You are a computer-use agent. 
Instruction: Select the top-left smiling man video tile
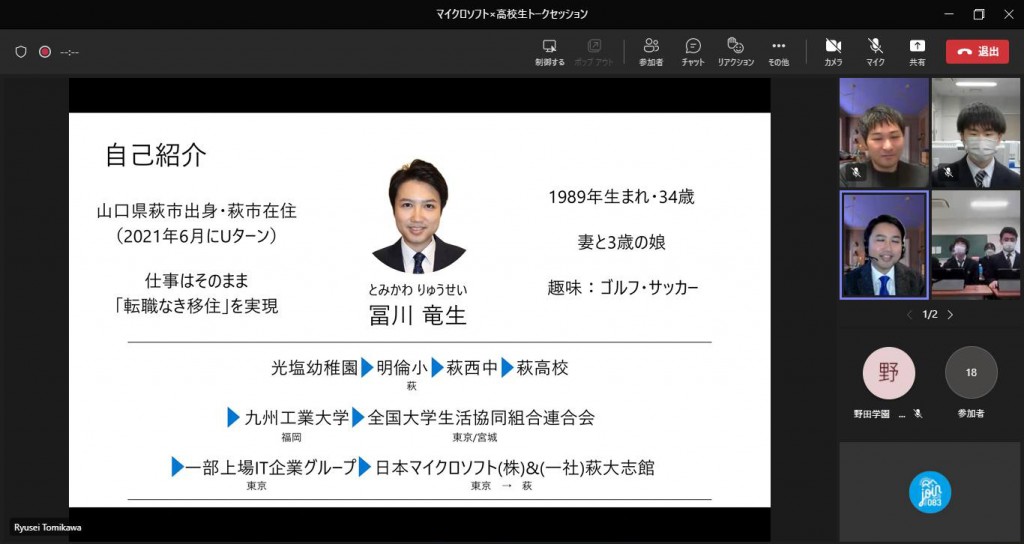coord(884,133)
